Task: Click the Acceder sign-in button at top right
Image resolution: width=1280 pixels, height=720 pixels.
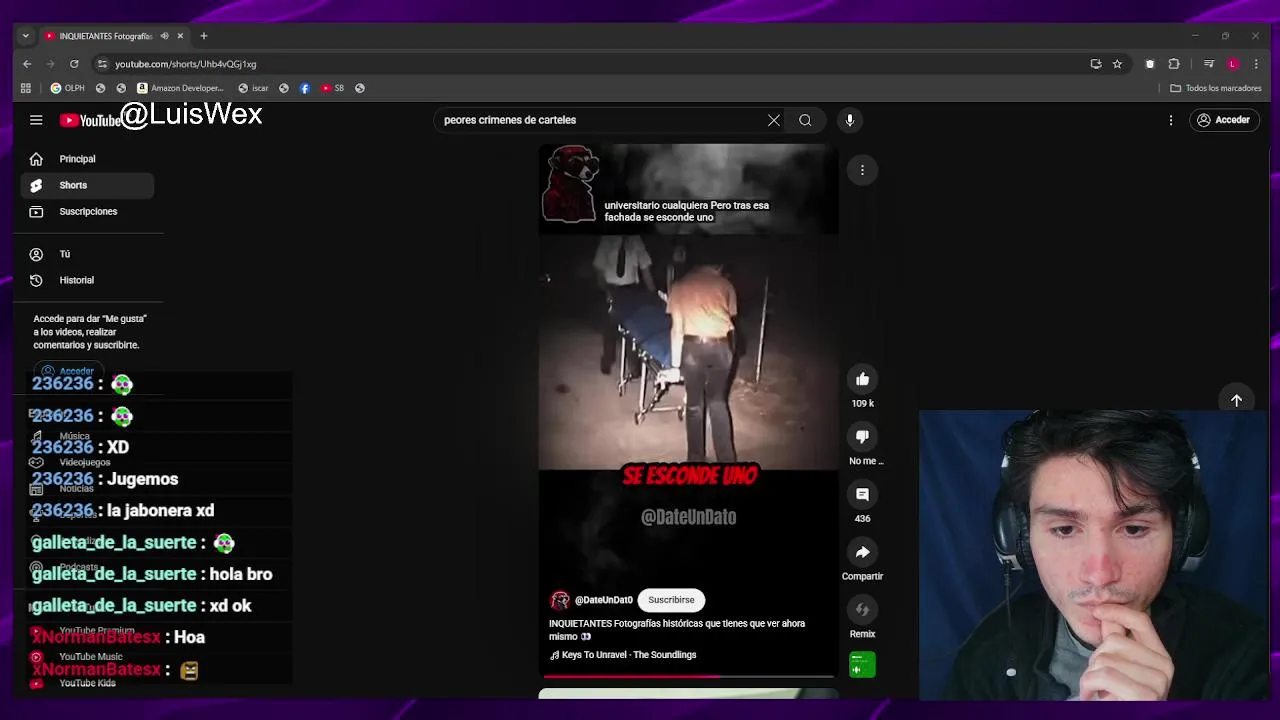Action: tap(1224, 120)
